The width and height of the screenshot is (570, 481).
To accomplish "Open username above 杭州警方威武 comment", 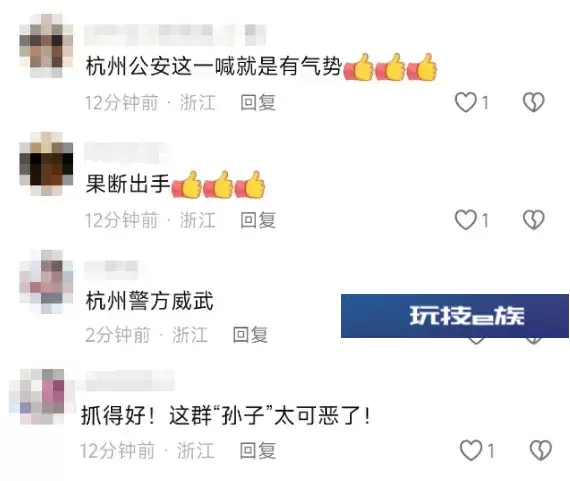I will 111,270.
